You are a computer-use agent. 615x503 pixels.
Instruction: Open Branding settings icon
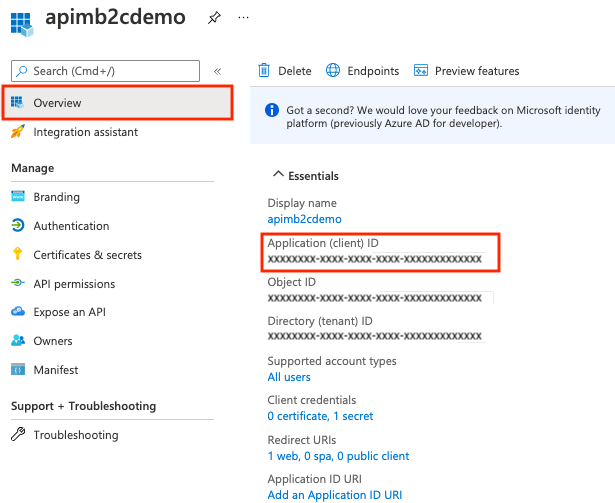pos(18,196)
